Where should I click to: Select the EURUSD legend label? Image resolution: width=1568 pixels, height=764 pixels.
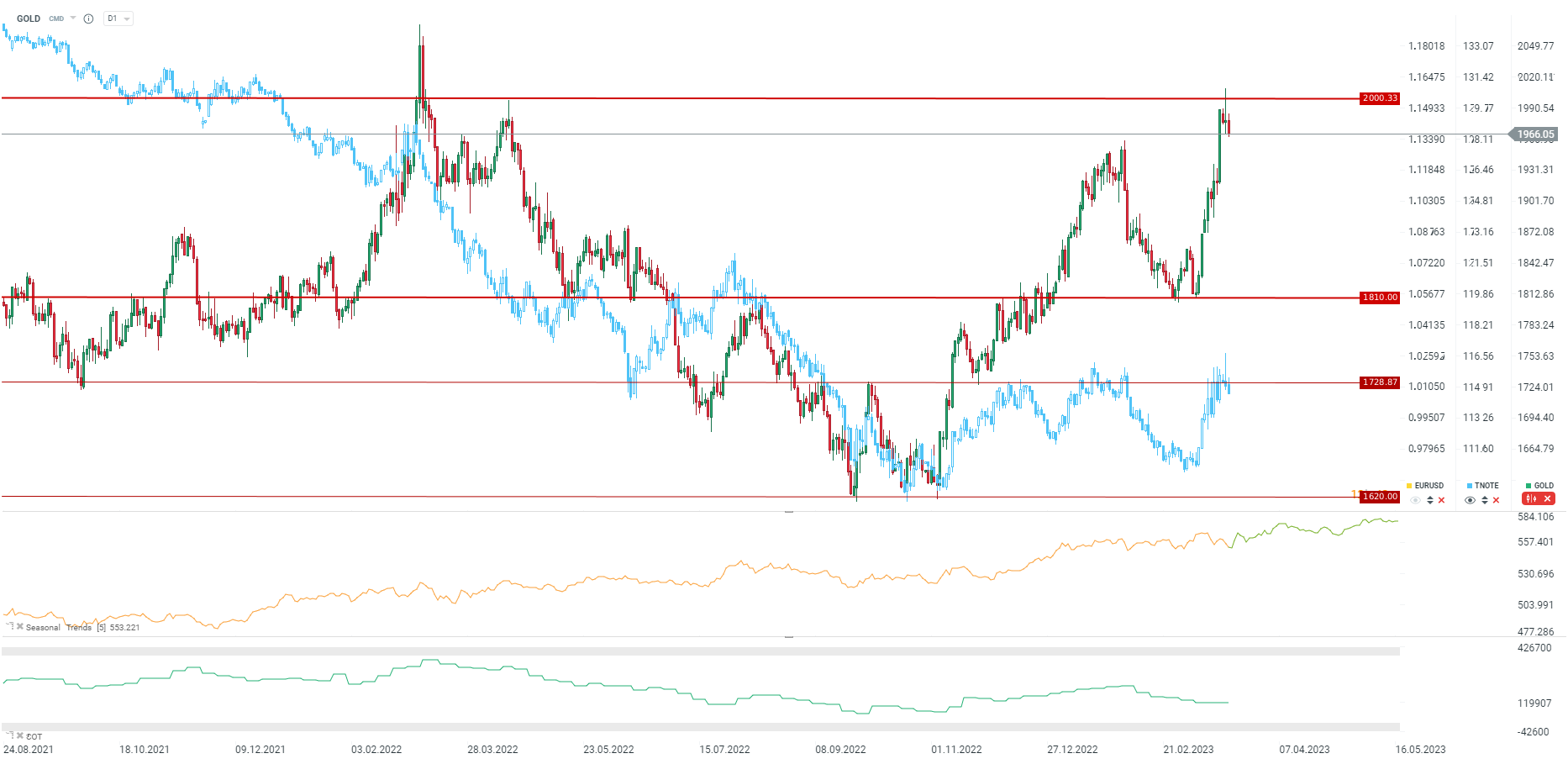click(x=1429, y=486)
